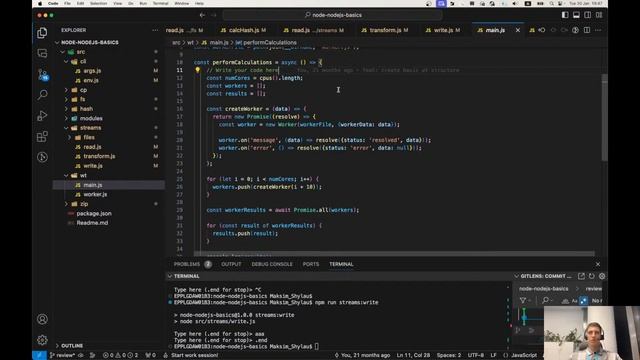640x360 pixels.
Task: Open the Ports panel tab
Action: pos(311,264)
